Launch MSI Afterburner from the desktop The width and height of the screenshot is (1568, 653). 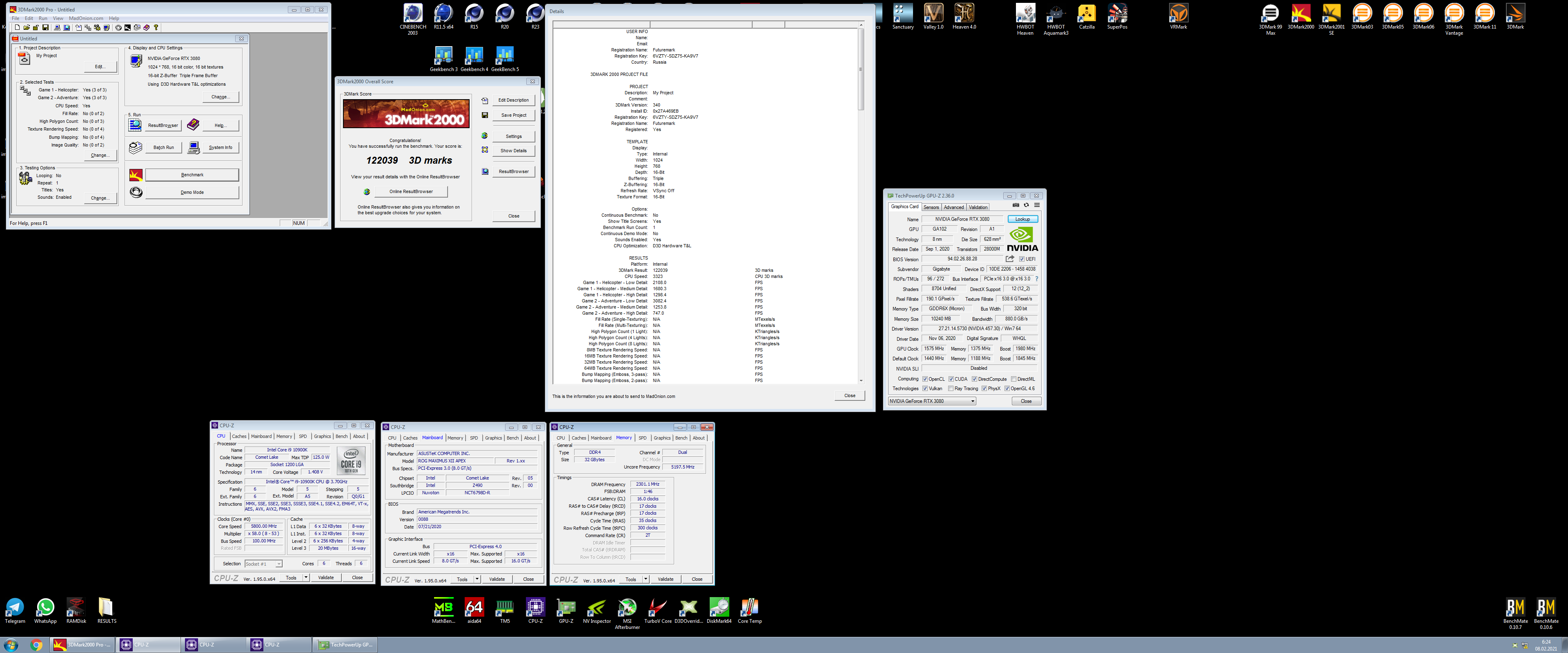coord(627,613)
